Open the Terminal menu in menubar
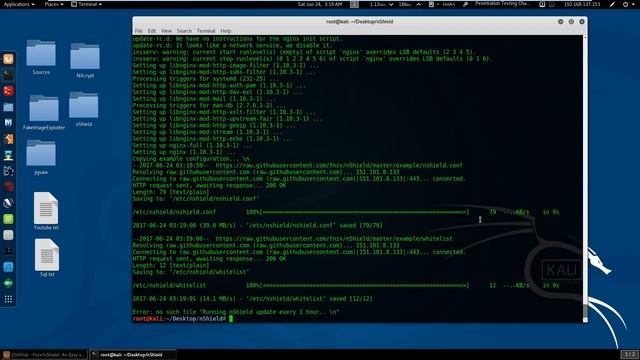 pyautogui.click(x=206, y=31)
